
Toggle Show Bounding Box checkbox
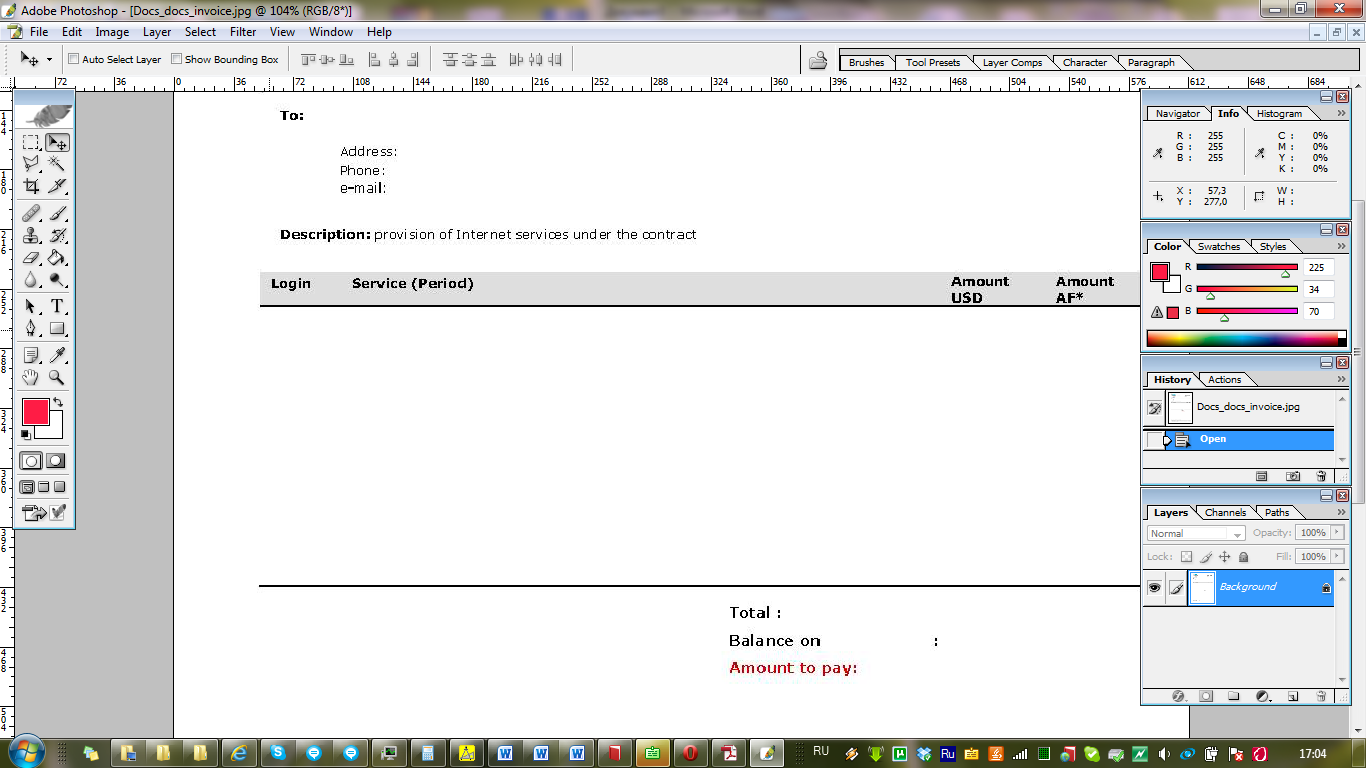coord(177,59)
